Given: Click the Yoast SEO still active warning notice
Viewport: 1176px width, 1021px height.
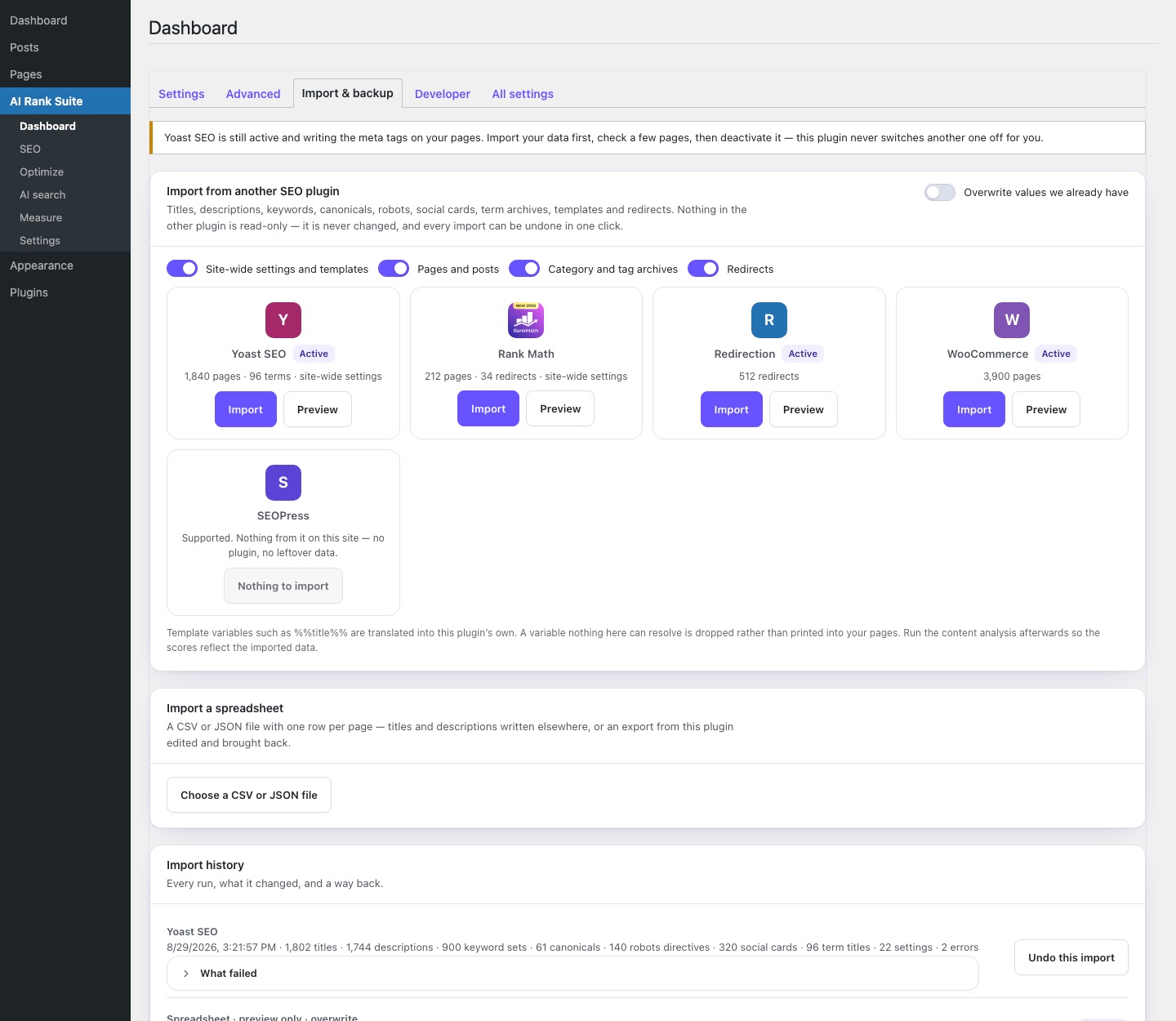Looking at the screenshot, I should click(648, 137).
